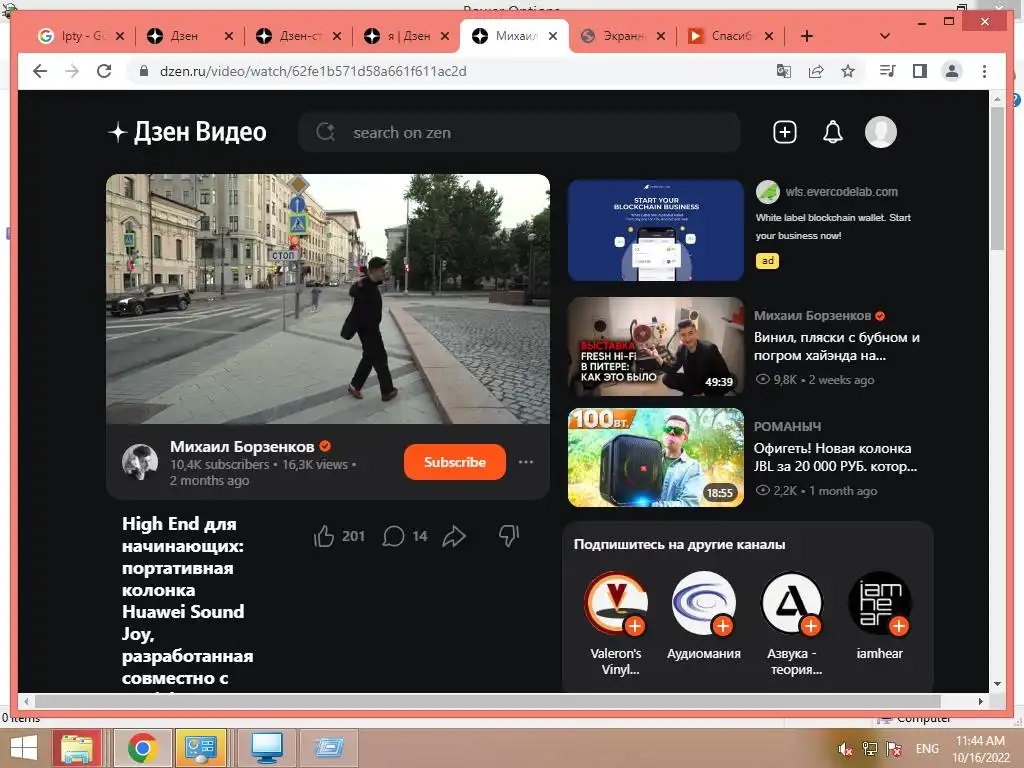
Task: Close the Михаил tab
Action: click(x=553, y=36)
